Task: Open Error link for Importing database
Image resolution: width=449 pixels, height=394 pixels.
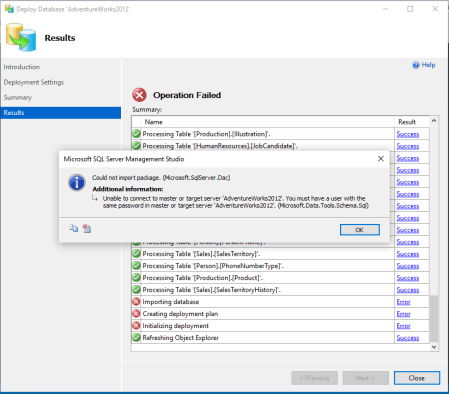Action: [403, 302]
